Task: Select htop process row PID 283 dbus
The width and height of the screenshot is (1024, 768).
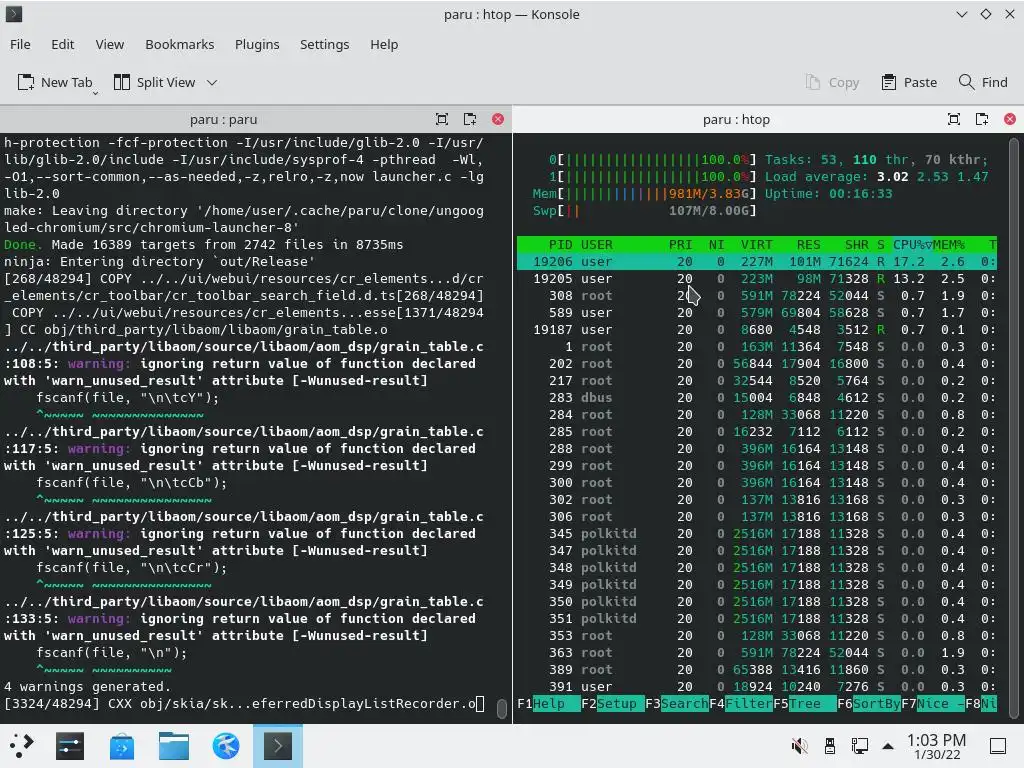Action: (757, 397)
